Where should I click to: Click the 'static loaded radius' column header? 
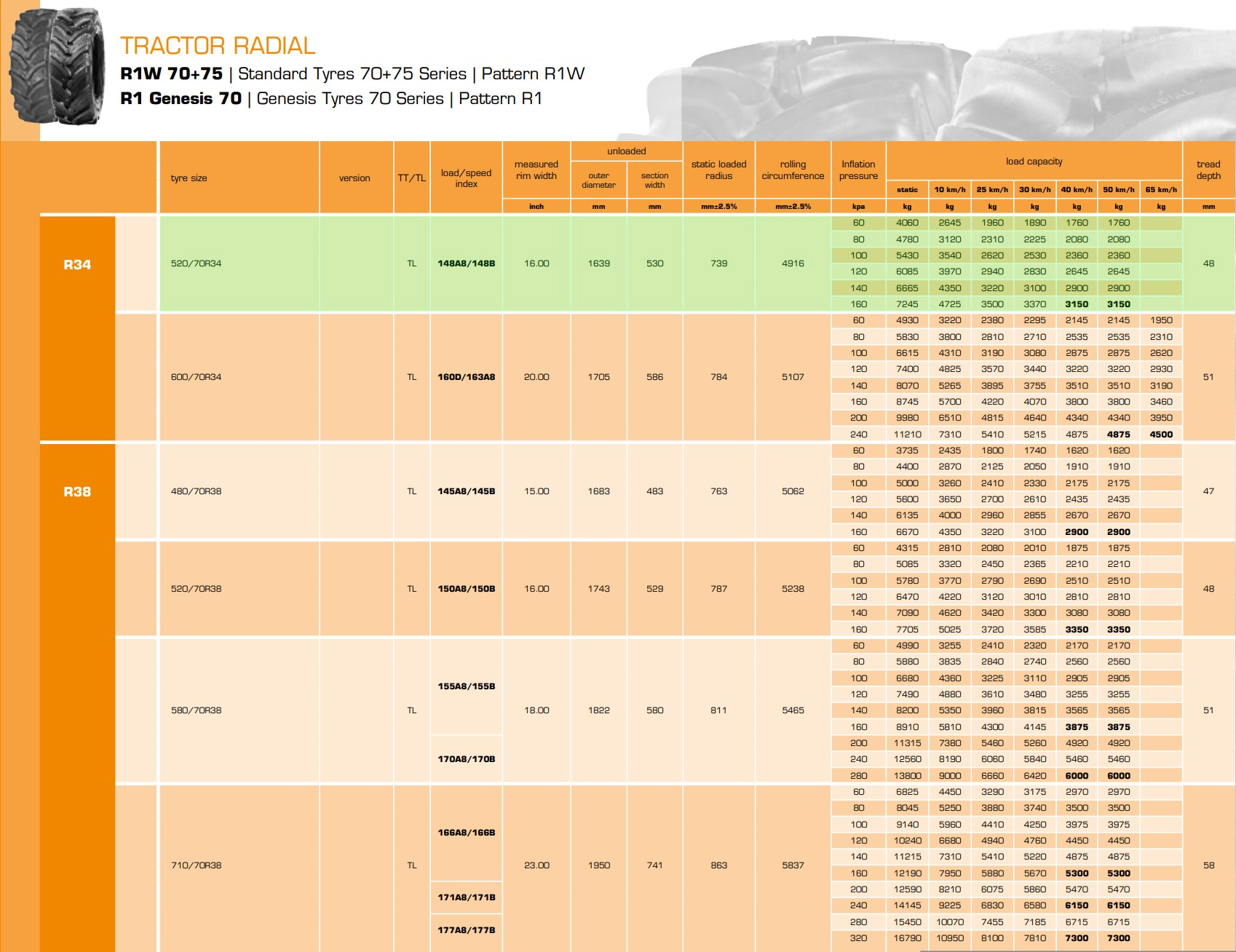point(718,170)
